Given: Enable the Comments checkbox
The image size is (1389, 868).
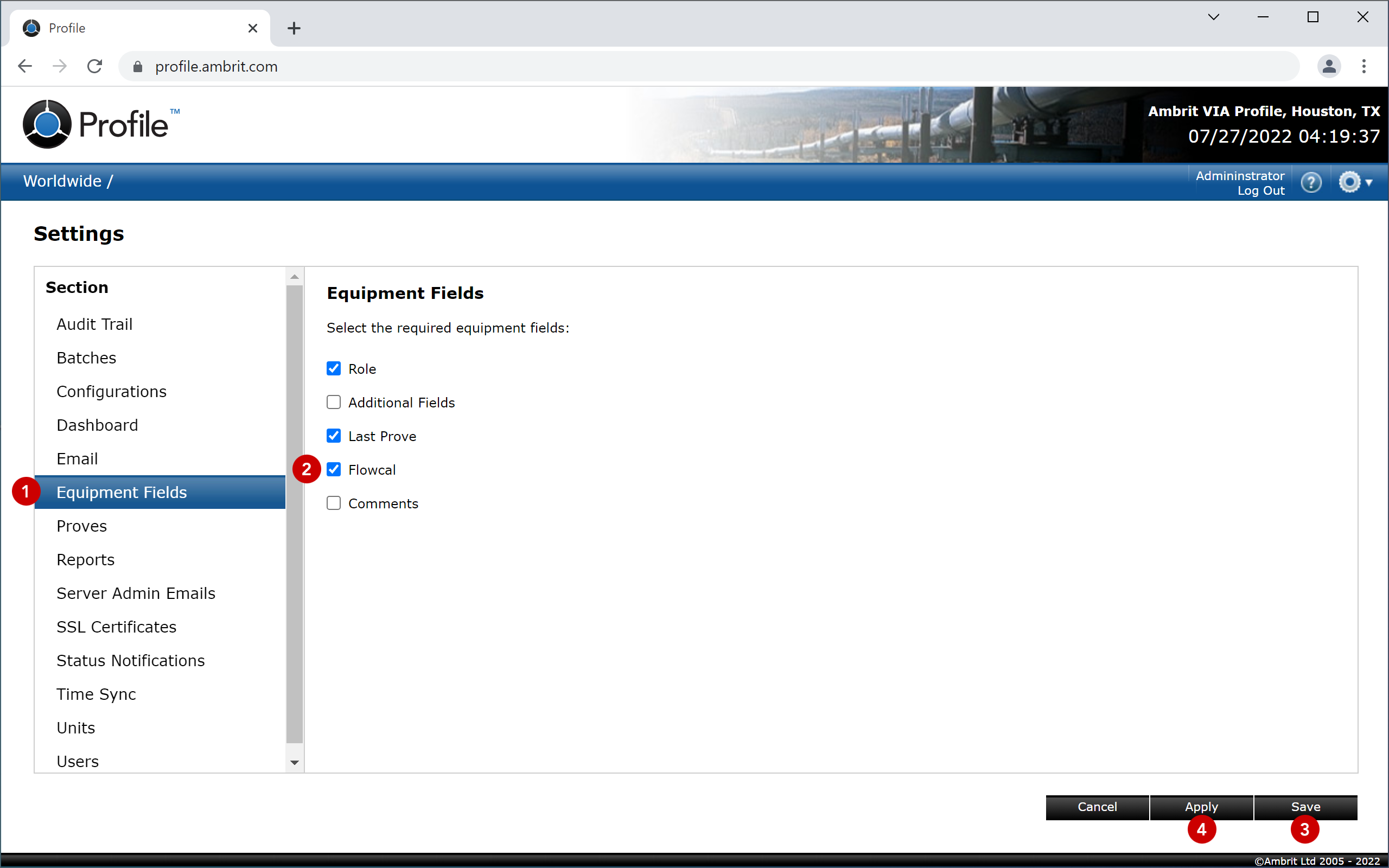Looking at the screenshot, I should [x=334, y=503].
